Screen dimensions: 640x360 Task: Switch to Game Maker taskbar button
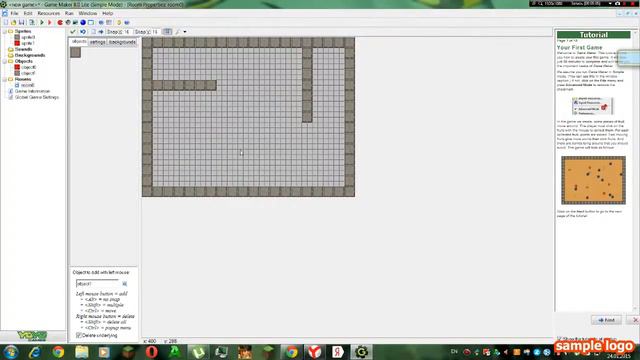(361, 352)
